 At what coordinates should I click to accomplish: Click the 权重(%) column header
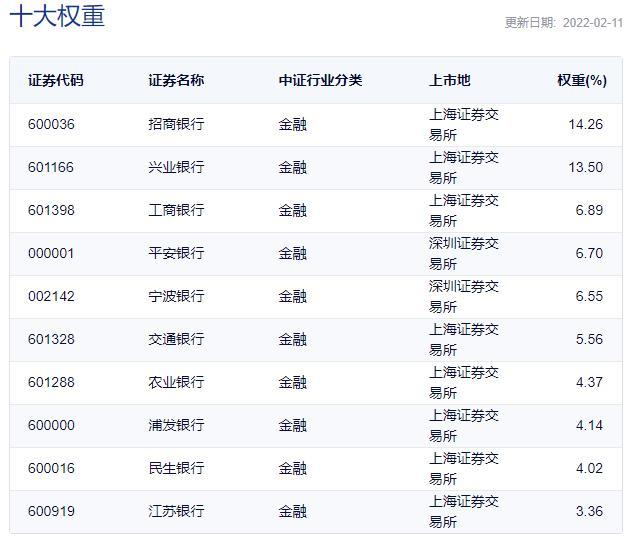point(581,80)
